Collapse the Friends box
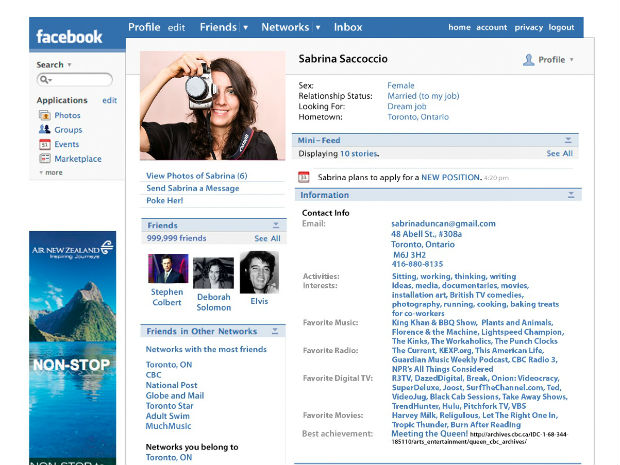The height and width of the screenshot is (465, 620). coord(276,225)
